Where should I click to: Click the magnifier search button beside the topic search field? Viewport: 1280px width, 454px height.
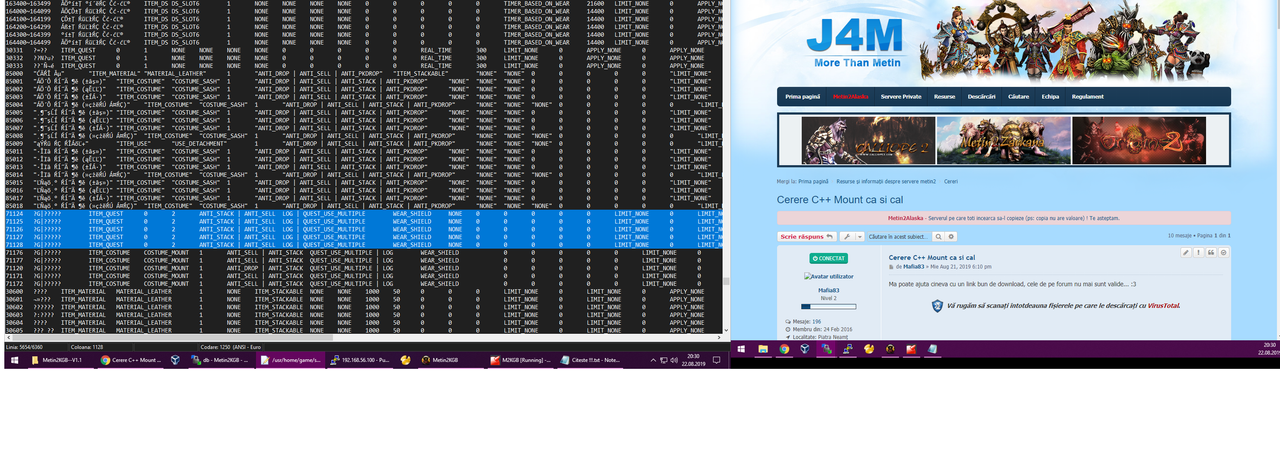[x=938, y=237]
